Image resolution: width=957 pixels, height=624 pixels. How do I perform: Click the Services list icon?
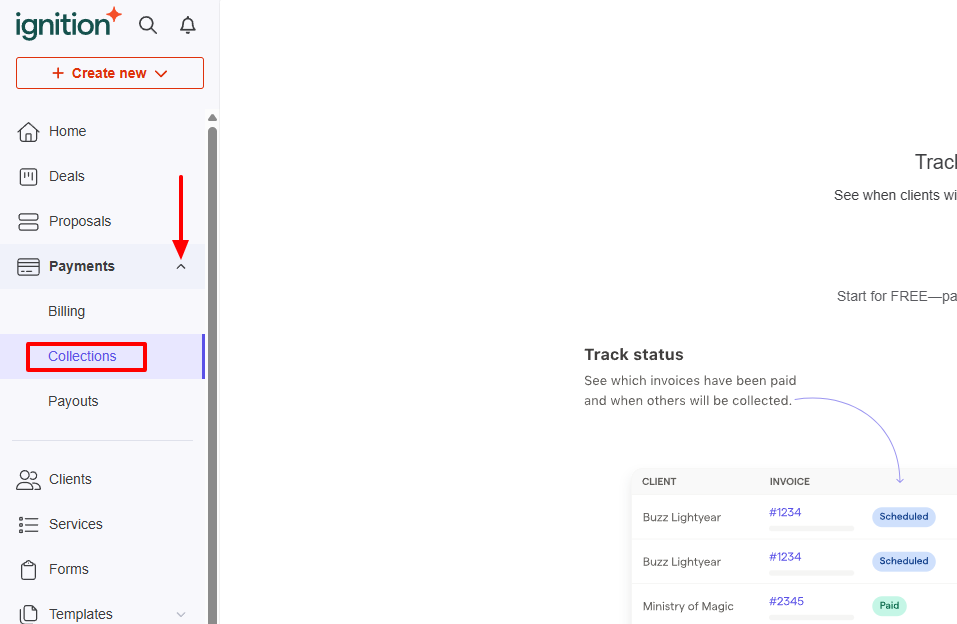(x=28, y=524)
